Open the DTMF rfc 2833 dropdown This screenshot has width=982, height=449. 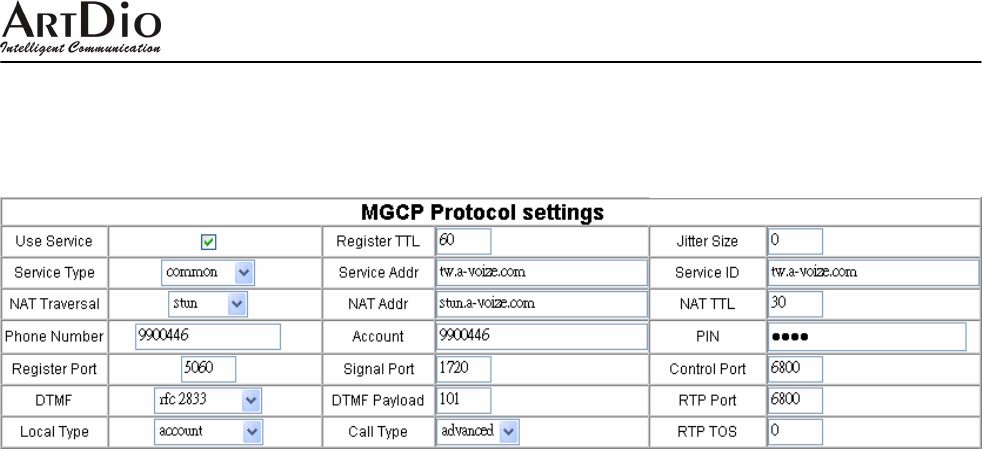[208, 400]
